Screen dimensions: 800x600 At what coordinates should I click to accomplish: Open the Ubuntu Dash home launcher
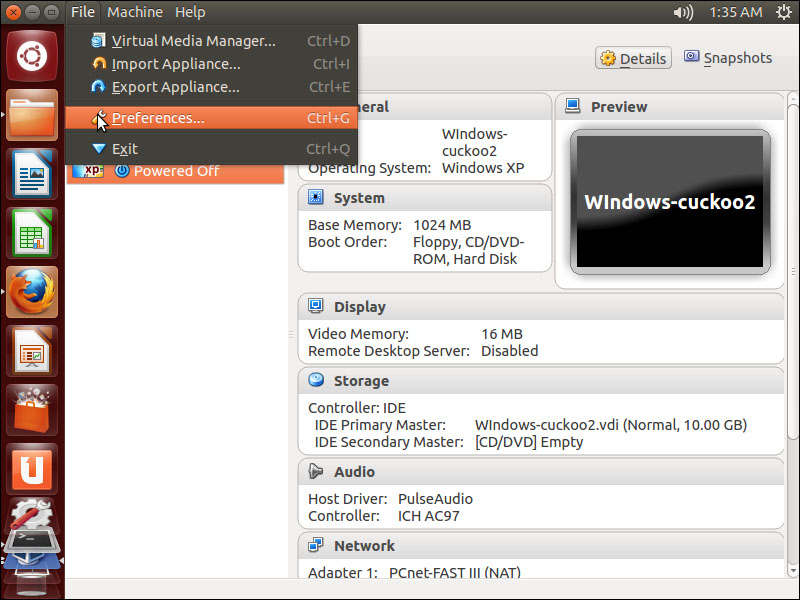32,56
